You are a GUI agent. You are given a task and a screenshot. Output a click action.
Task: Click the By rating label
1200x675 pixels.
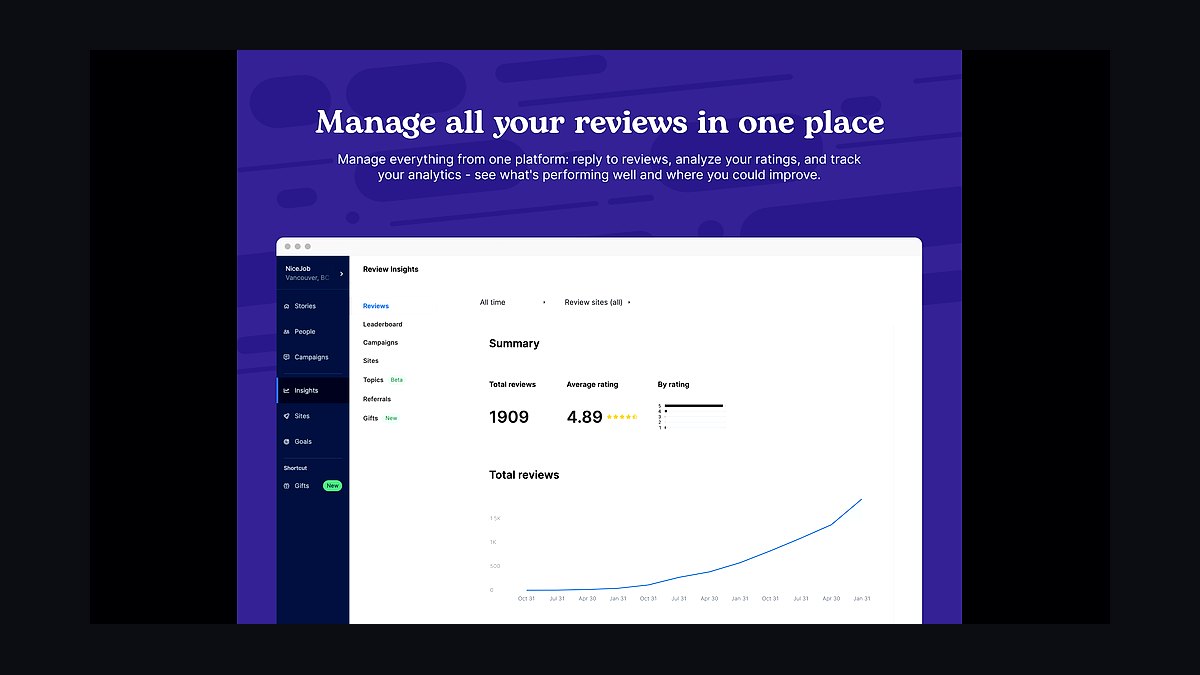pos(673,384)
